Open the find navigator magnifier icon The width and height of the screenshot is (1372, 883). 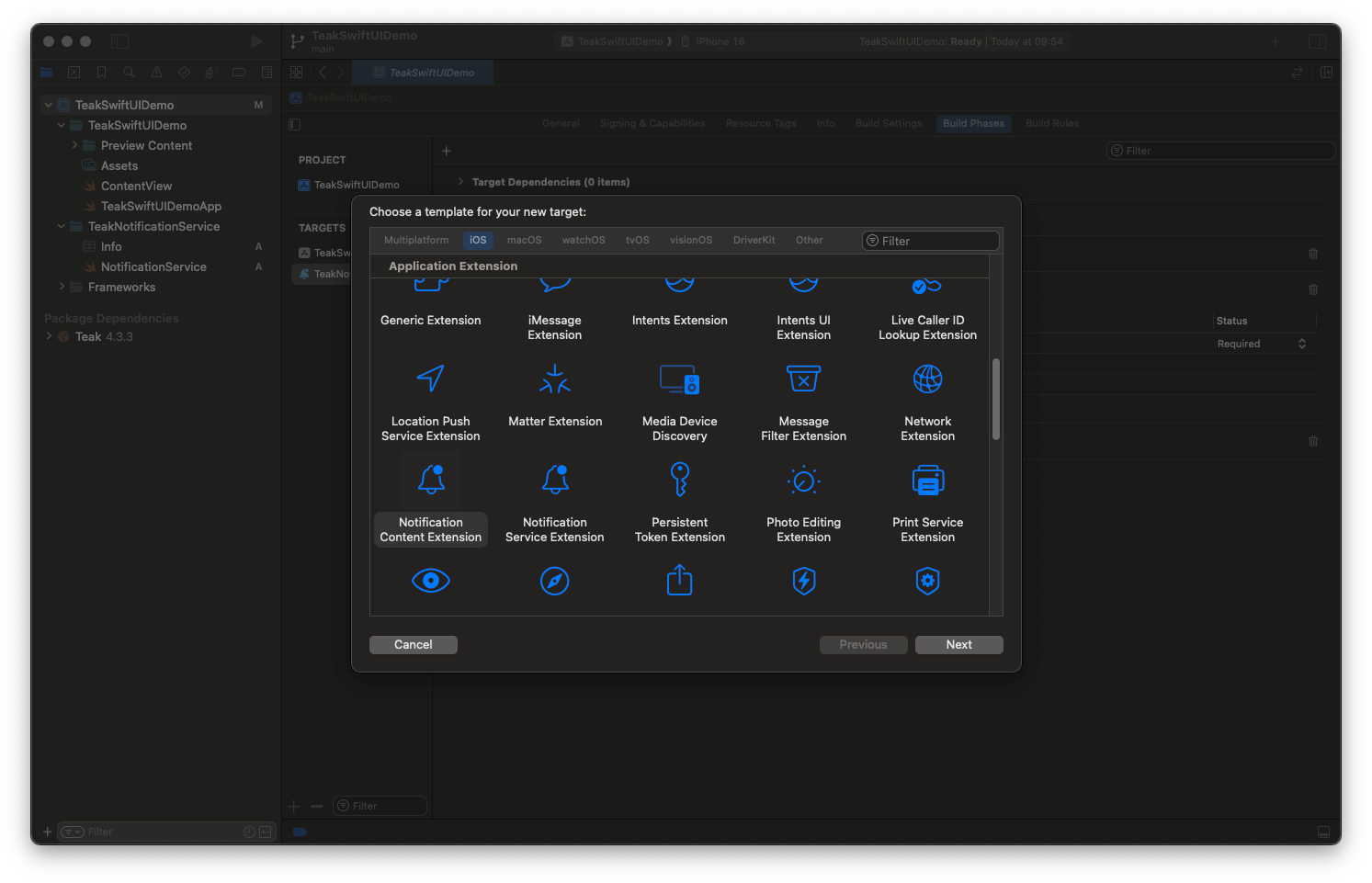130,73
